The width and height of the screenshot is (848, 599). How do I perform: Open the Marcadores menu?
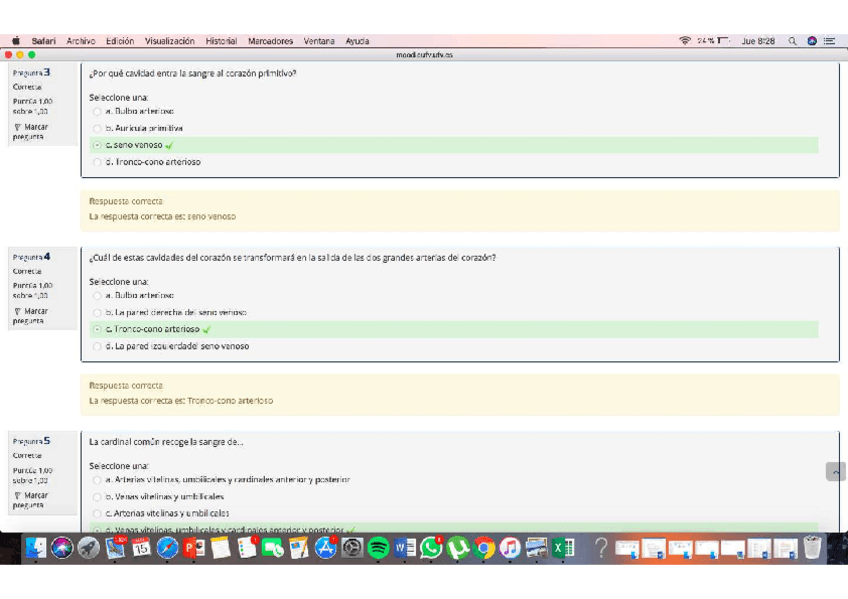[270, 41]
